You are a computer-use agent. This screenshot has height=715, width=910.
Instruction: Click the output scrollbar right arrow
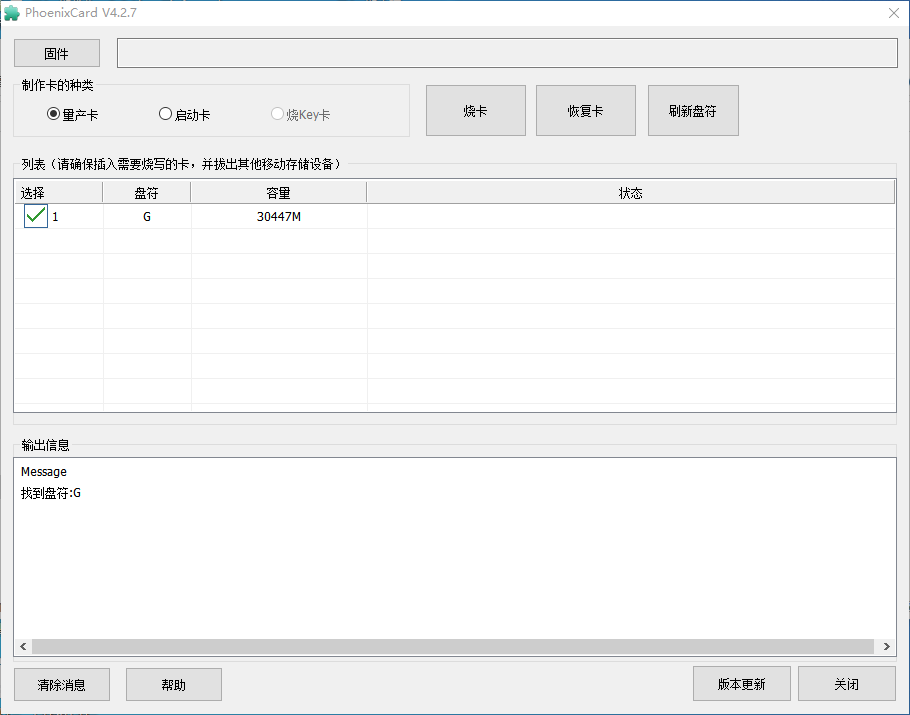pos(886,647)
